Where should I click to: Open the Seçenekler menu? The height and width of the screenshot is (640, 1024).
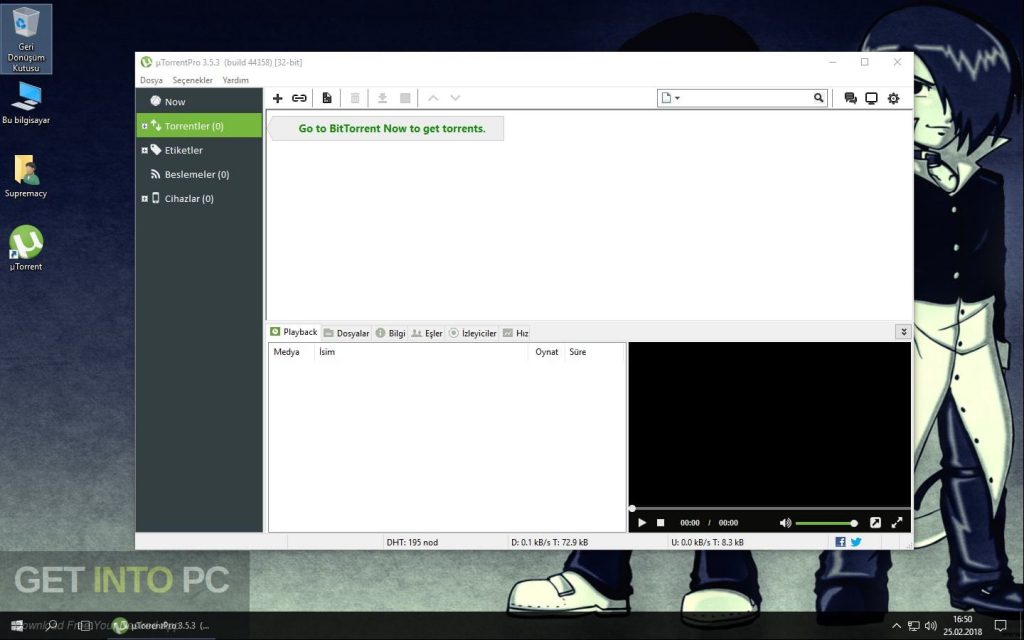193,80
